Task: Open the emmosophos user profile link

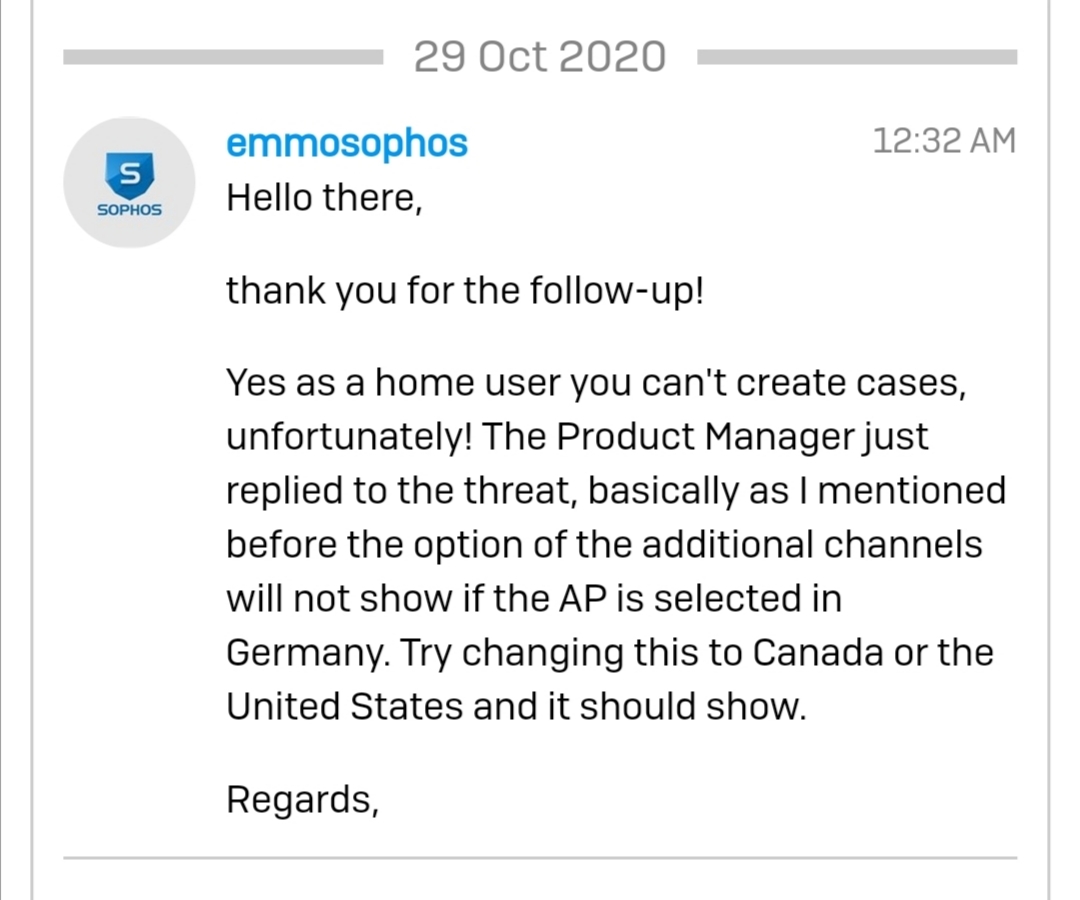Action: [346, 143]
